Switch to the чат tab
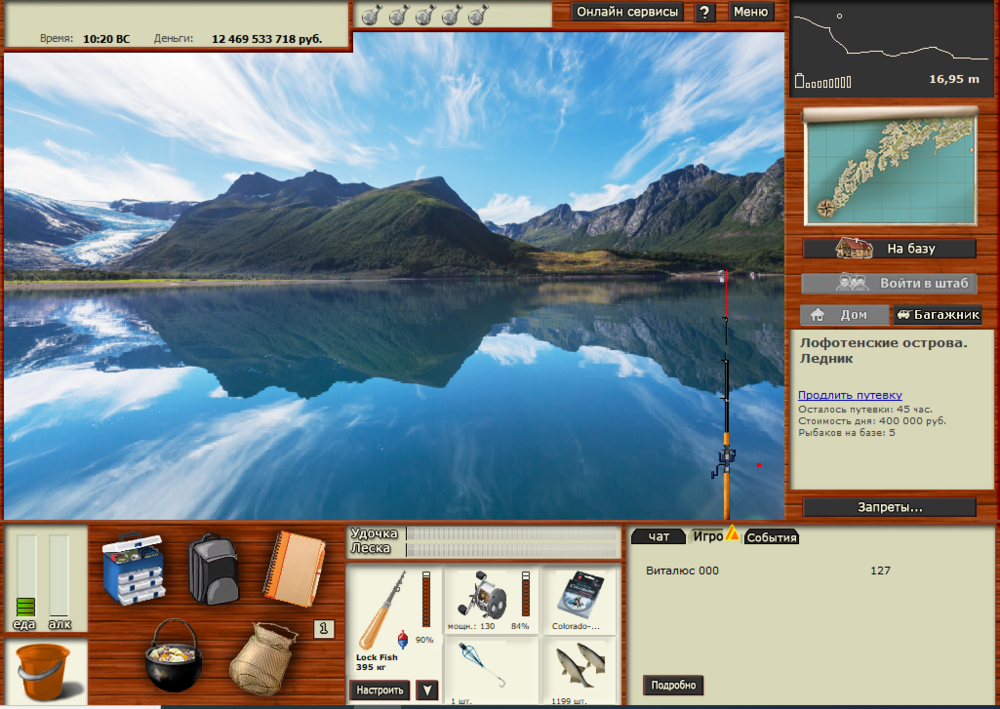The image size is (1000, 709). coord(658,537)
